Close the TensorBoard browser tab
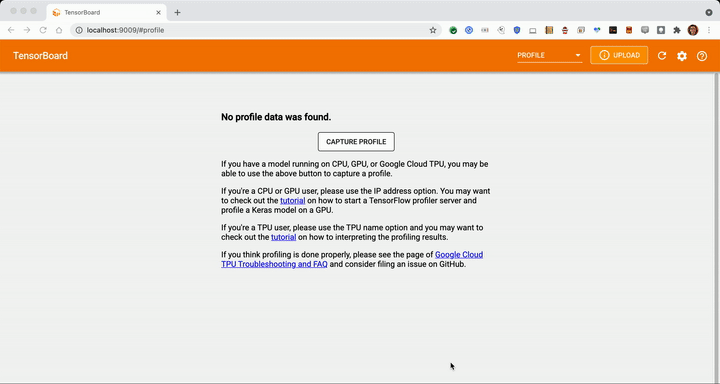Image resolution: width=720 pixels, height=384 pixels. click(x=158, y=12)
